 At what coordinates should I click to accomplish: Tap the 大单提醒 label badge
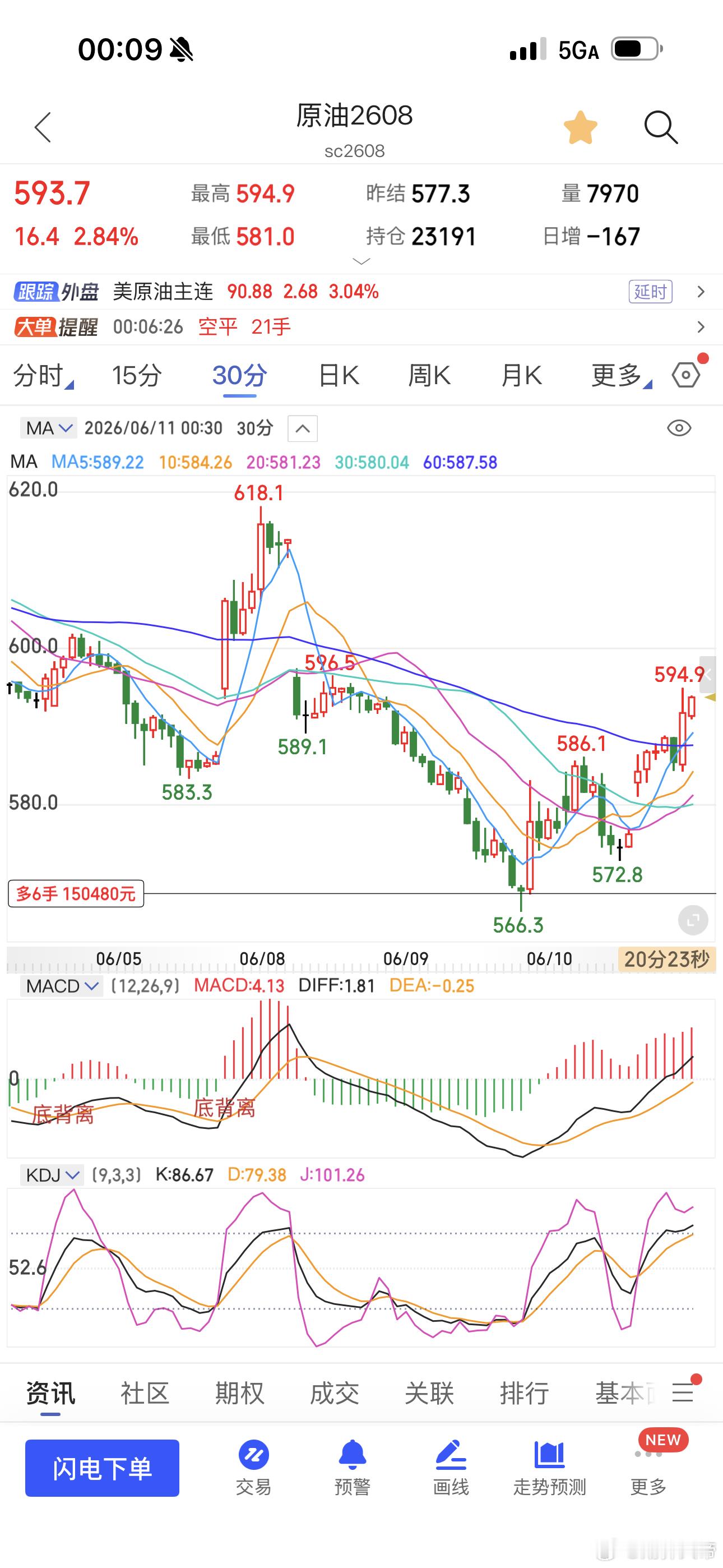pyautogui.click(x=56, y=328)
